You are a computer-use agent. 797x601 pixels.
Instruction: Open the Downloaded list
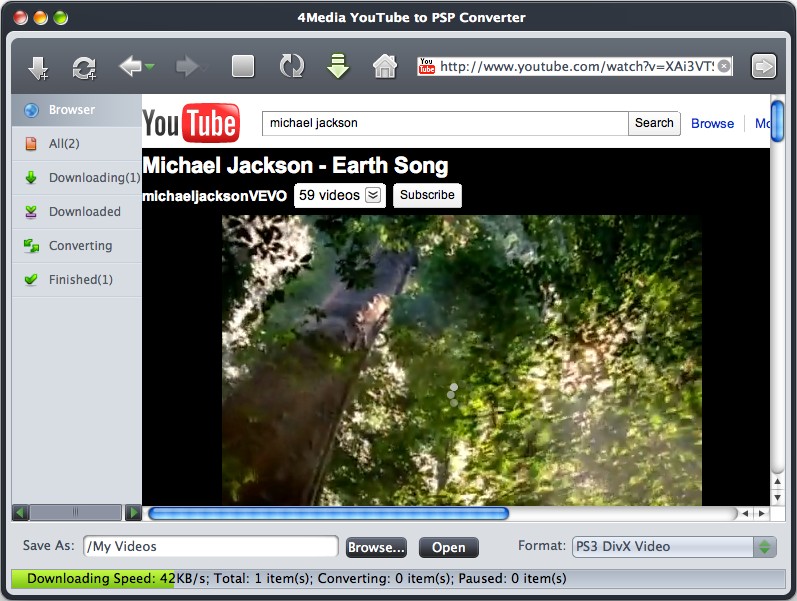point(76,212)
